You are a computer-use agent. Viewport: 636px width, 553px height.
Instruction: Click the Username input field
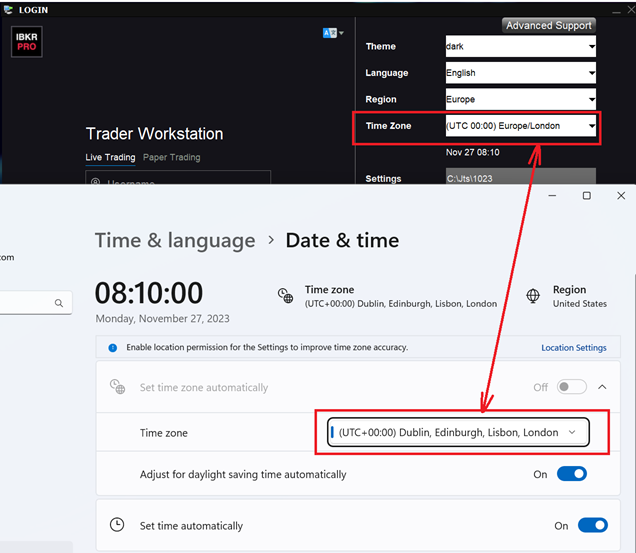point(178,178)
